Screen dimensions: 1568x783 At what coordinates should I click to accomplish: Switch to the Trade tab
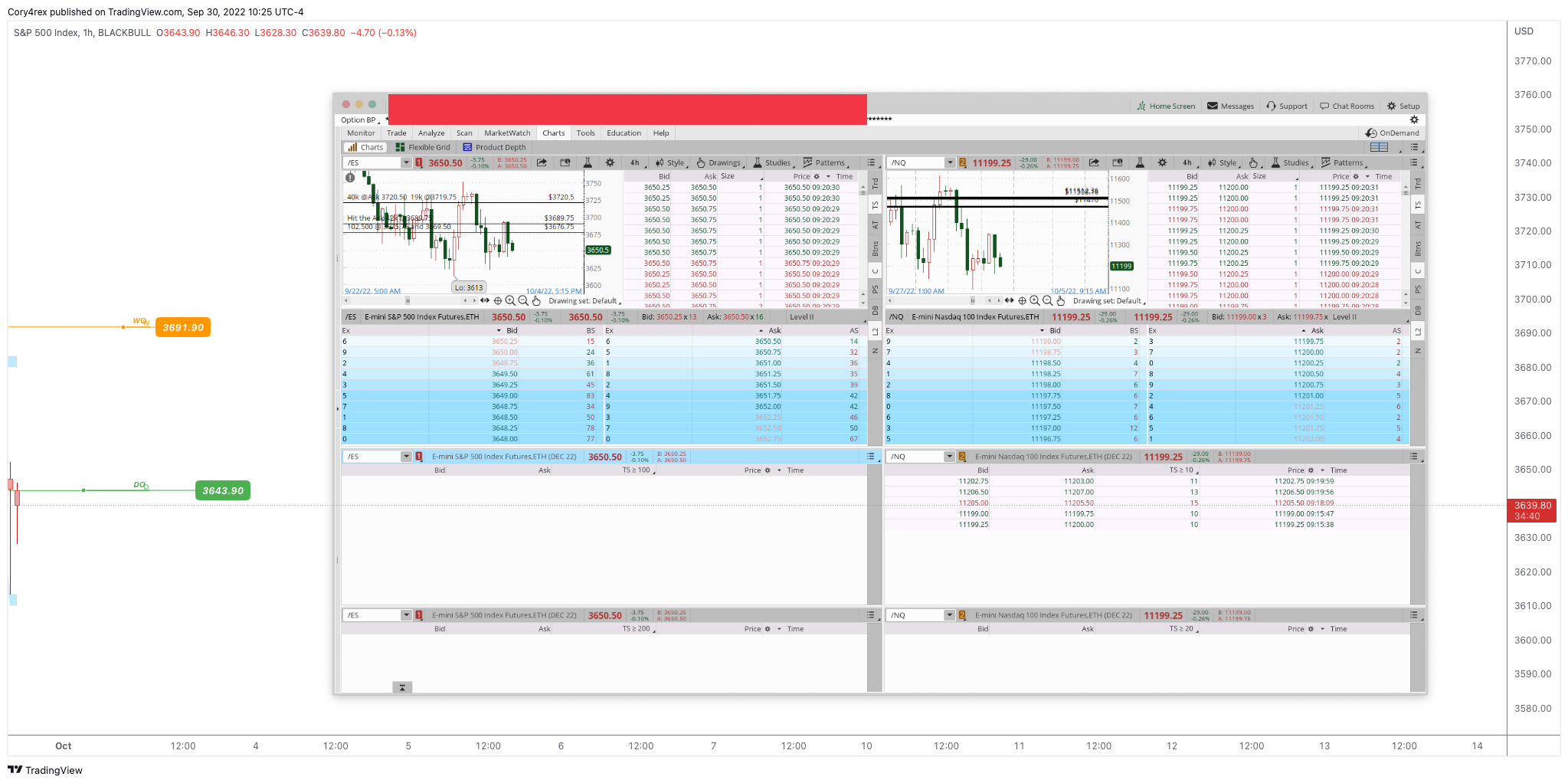point(396,133)
